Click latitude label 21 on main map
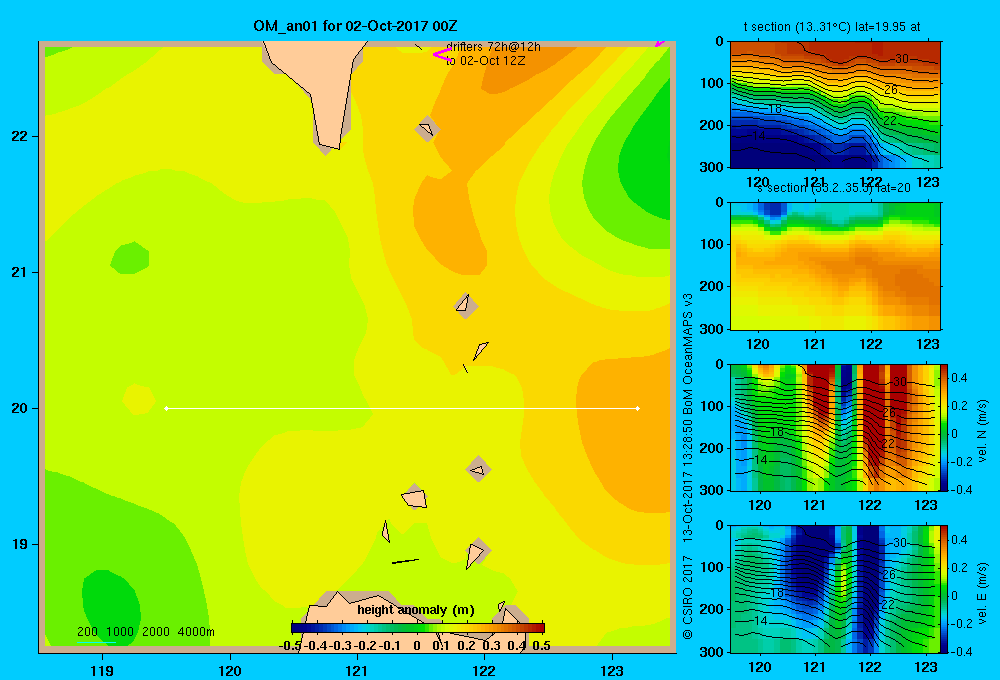The width and height of the screenshot is (1000, 680). pos(19,272)
